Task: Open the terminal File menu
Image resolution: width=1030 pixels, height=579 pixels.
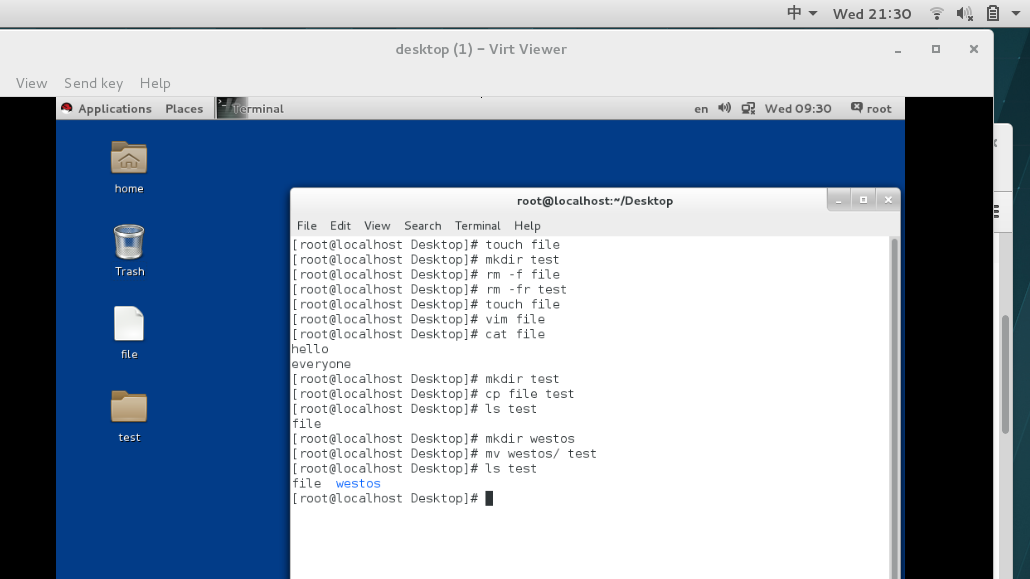Action: [306, 225]
